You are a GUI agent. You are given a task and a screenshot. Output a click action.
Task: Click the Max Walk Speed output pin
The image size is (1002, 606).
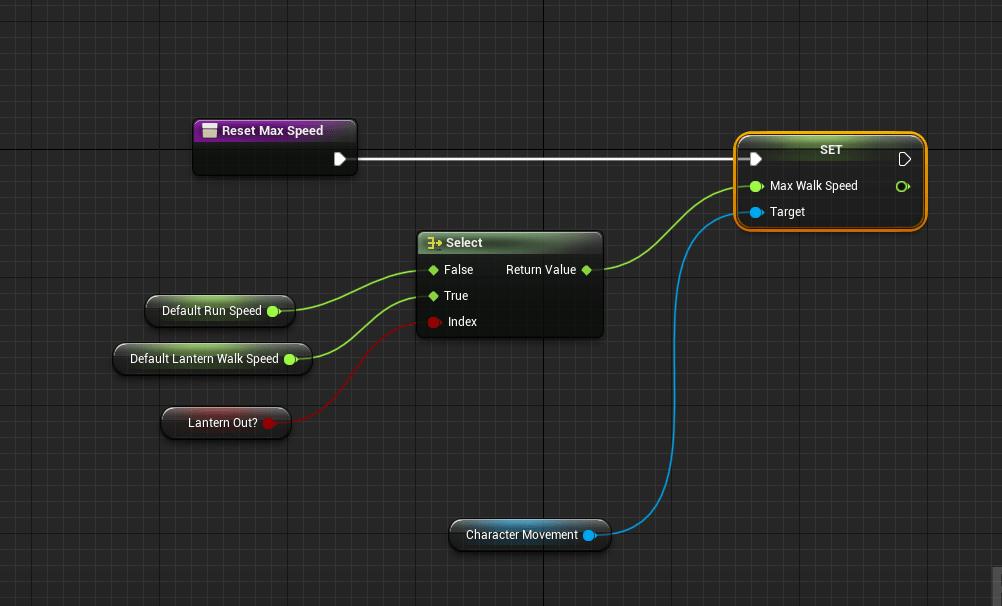903,186
